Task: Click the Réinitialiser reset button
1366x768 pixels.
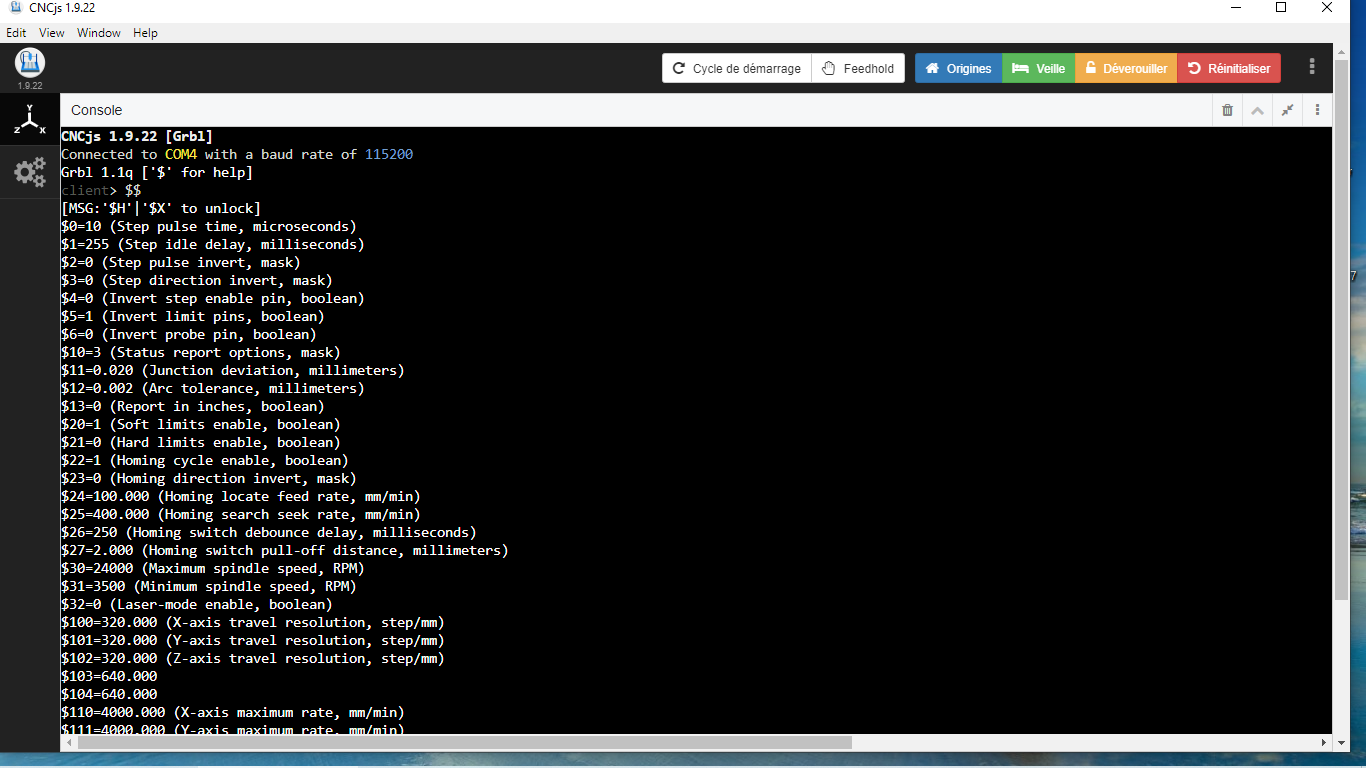Action: coord(1229,68)
